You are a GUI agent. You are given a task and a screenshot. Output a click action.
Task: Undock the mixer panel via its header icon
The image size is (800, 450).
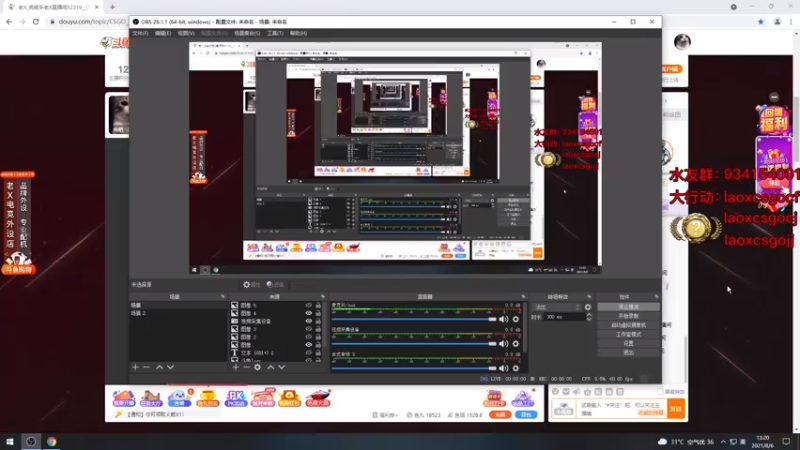[x=523, y=296]
